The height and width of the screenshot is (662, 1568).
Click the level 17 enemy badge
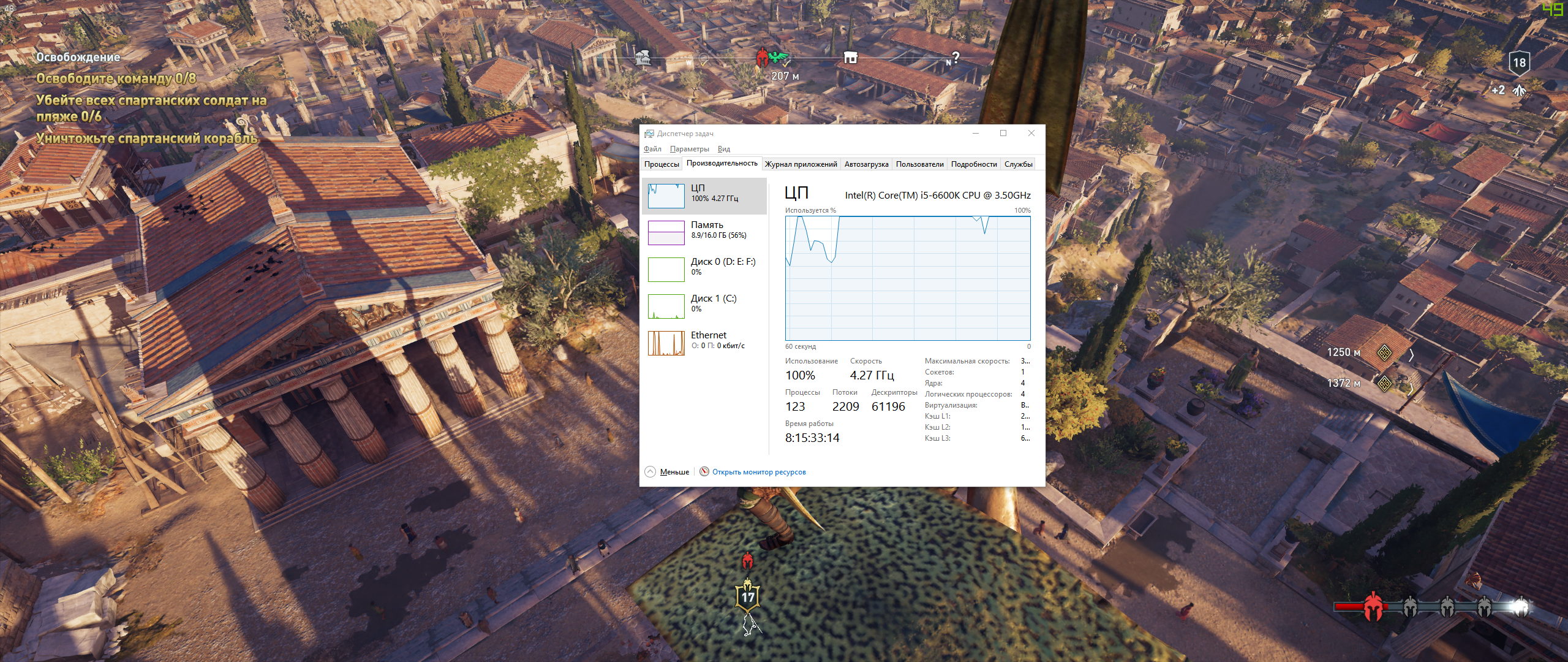(748, 596)
